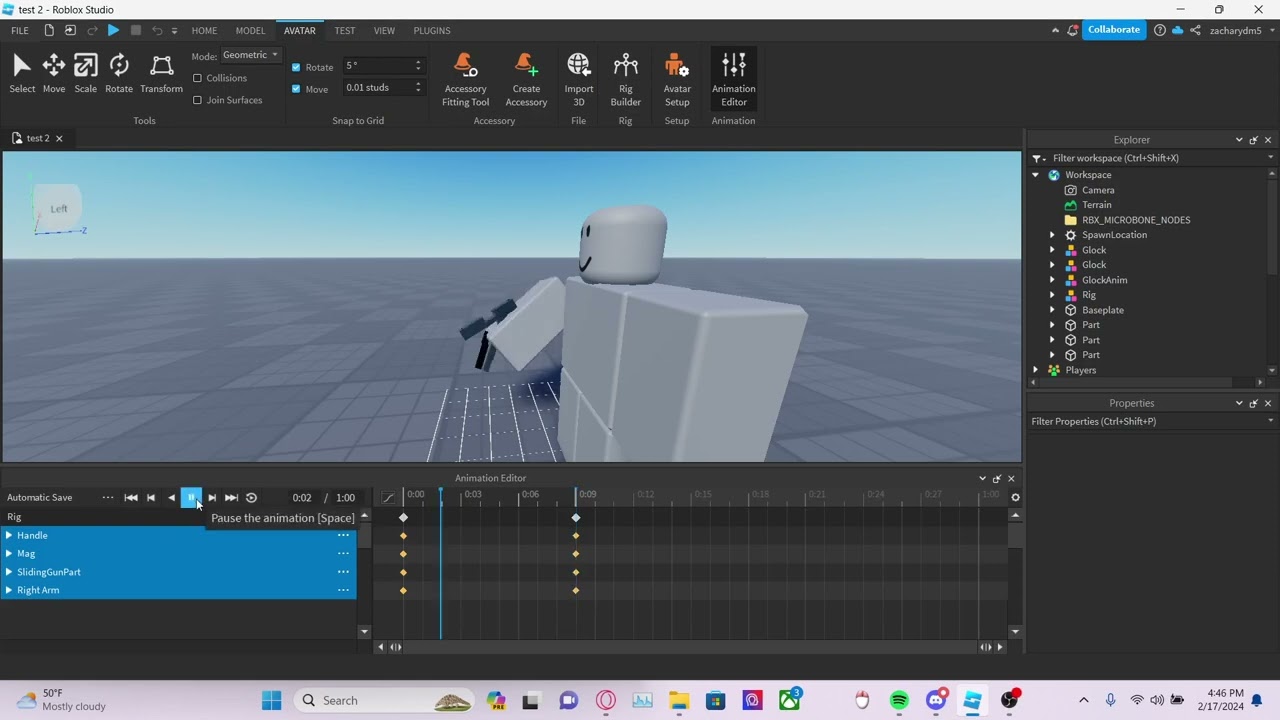Click the Collaborate button
The height and width of the screenshot is (720, 1280).
[x=1114, y=30]
